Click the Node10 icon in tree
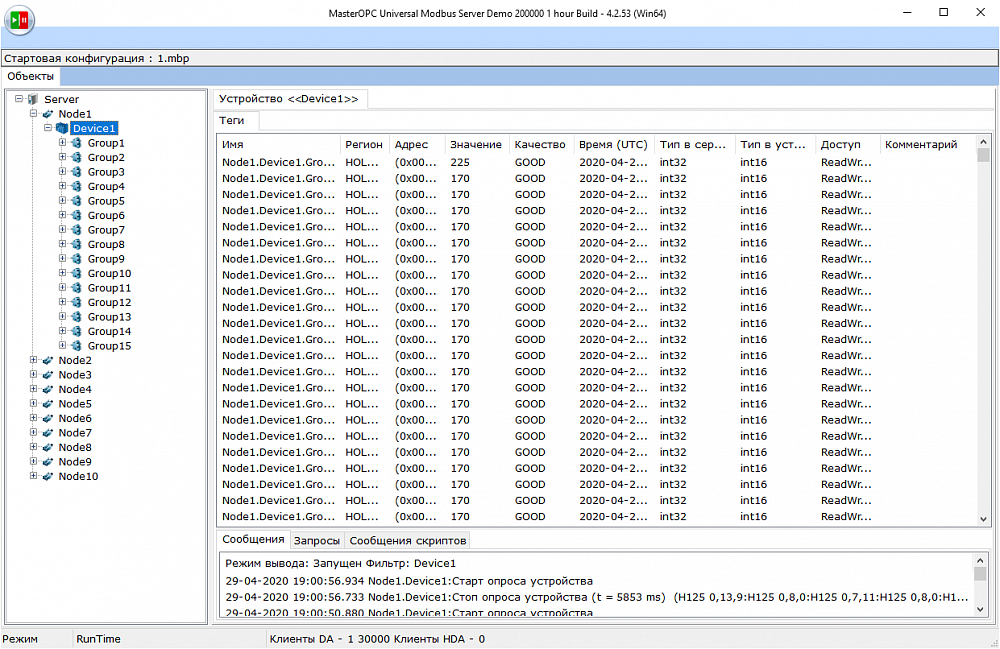The image size is (1000, 649). coord(48,476)
